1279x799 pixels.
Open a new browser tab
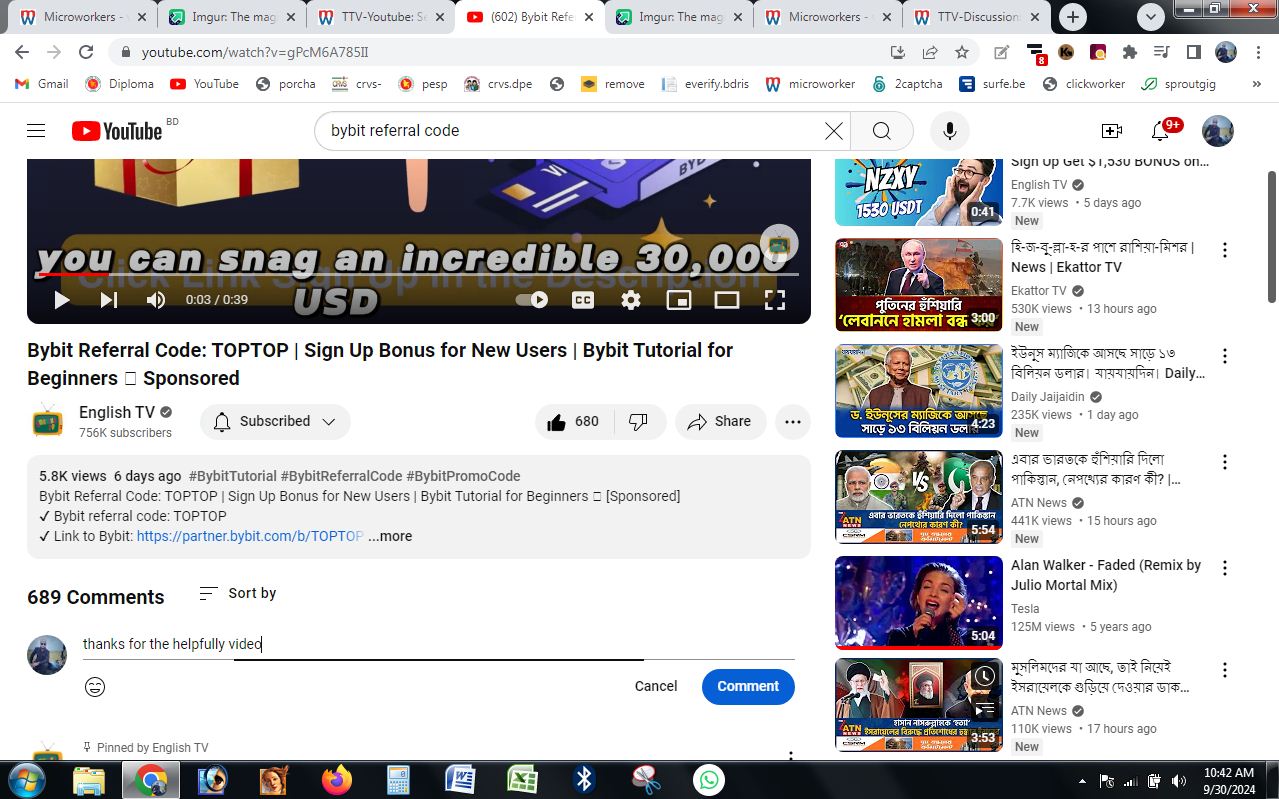pos(1073,17)
